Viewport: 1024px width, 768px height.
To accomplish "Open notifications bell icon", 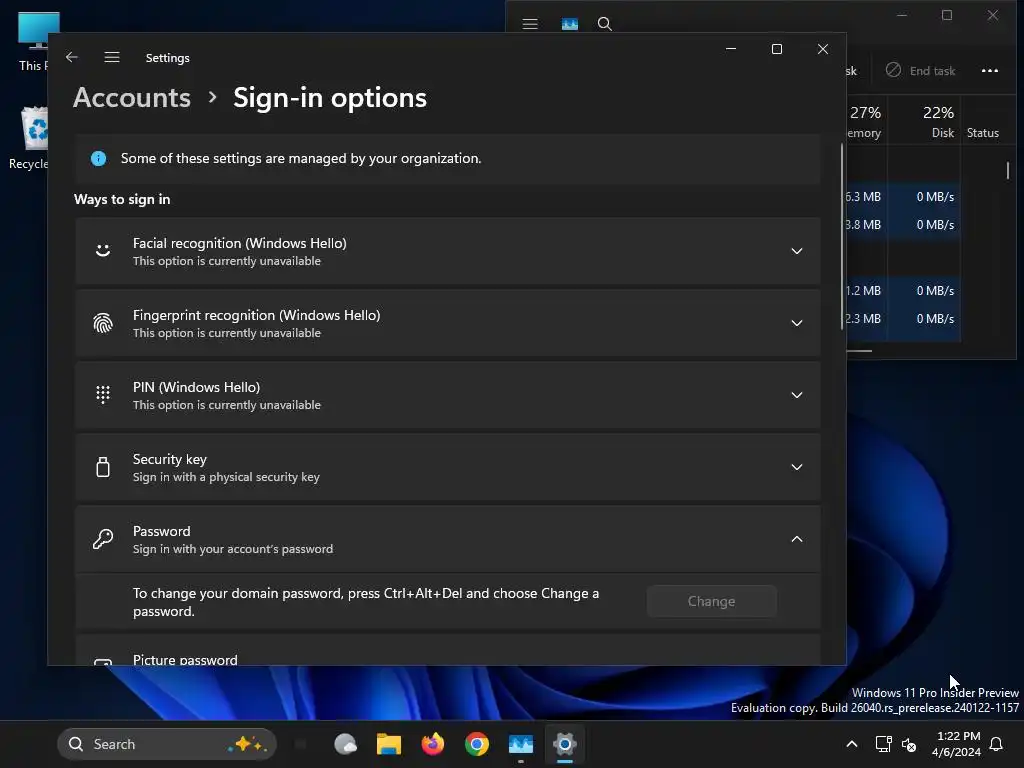I will pyautogui.click(x=997, y=744).
